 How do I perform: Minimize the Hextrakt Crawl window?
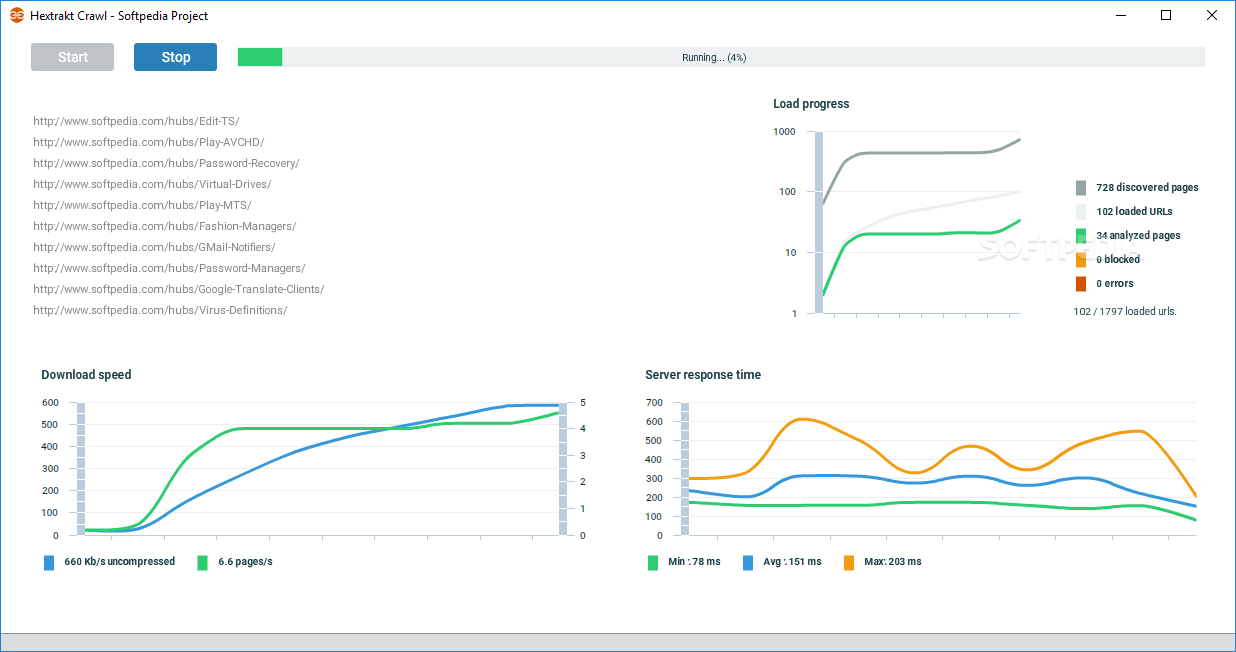[x=1119, y=15]
